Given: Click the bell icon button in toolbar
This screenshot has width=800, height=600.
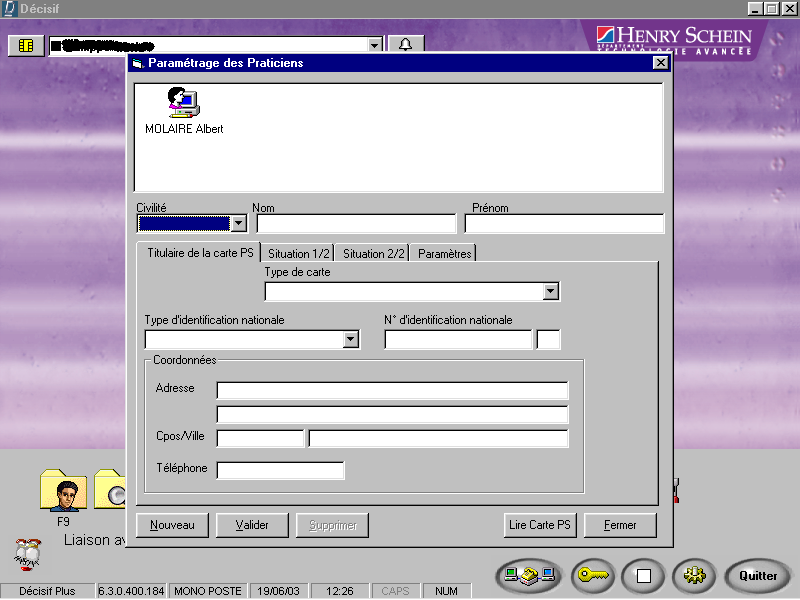Looking at the screenshot, I should [405, 45].
